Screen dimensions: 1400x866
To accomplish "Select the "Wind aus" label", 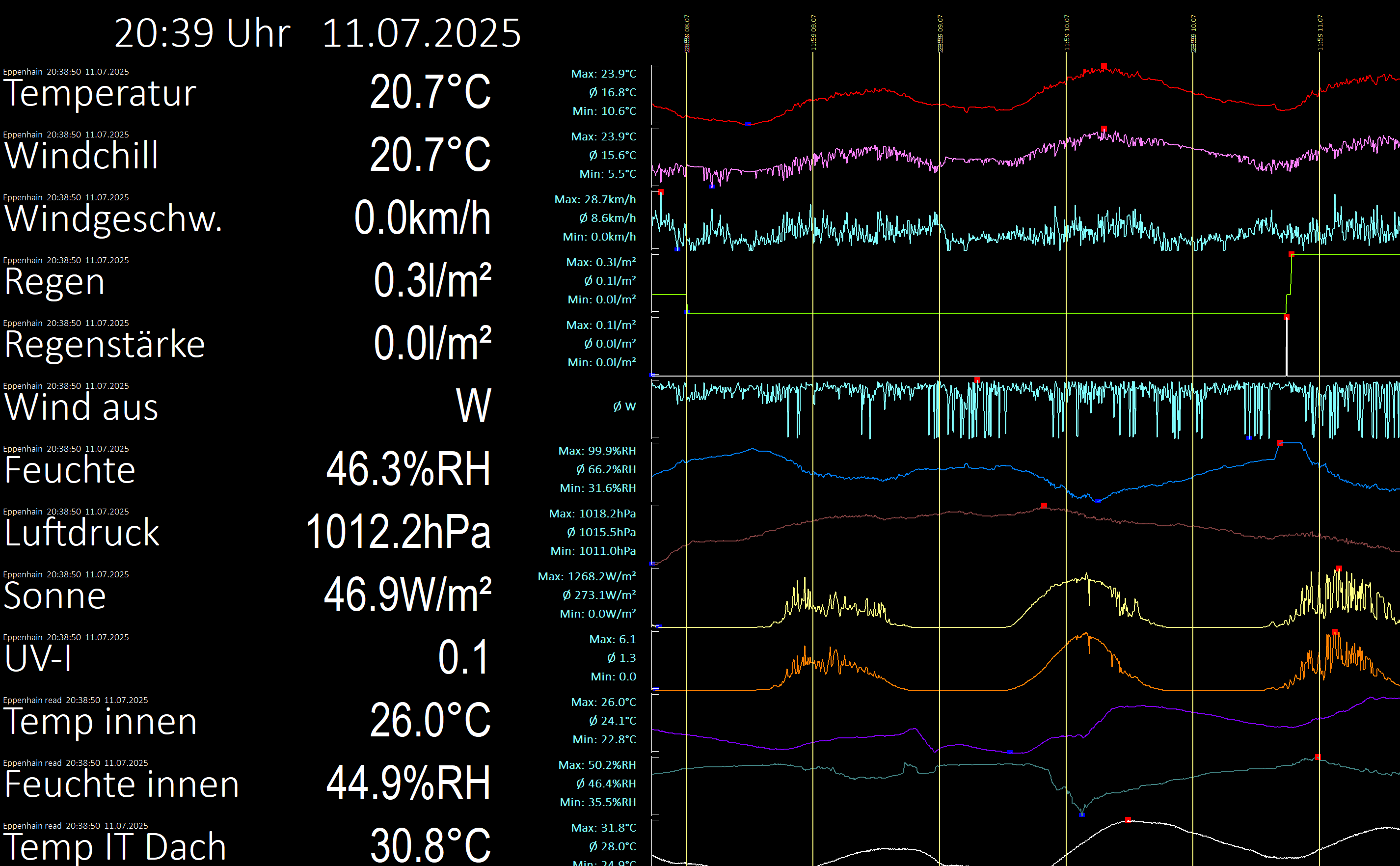I will pos(81,407).
